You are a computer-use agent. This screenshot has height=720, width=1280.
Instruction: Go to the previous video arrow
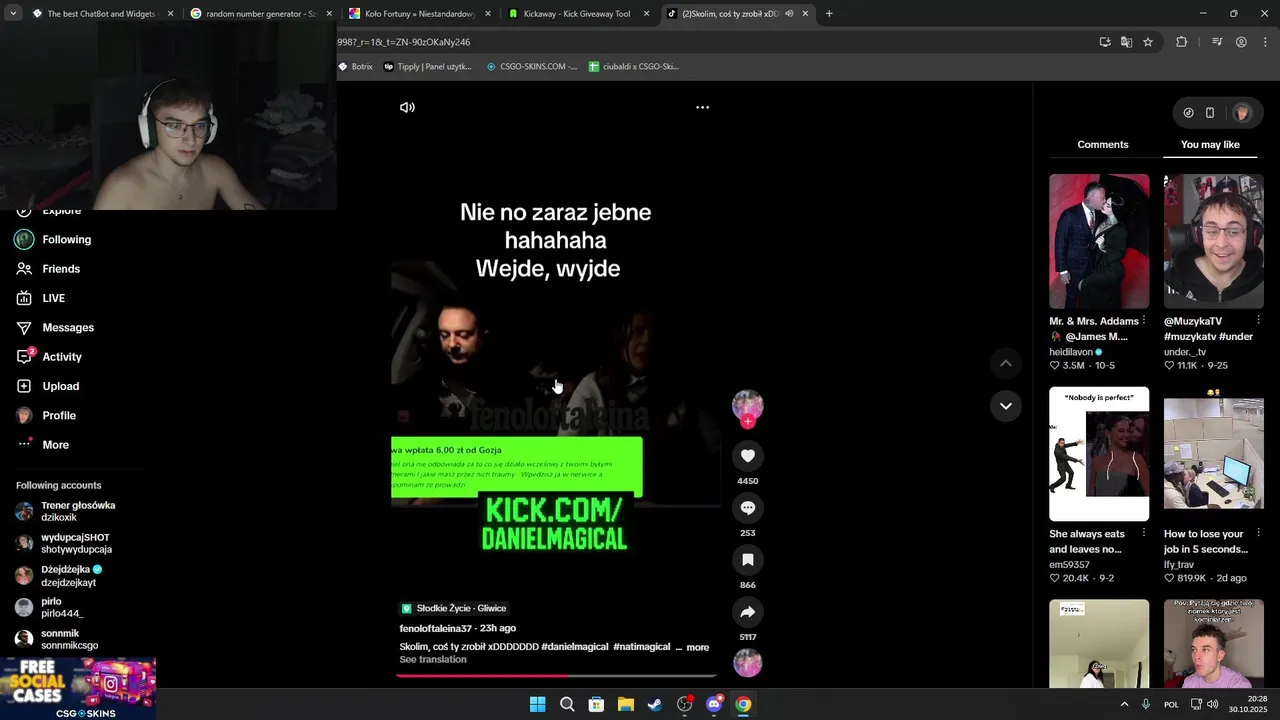click(x=1005, y=363)
